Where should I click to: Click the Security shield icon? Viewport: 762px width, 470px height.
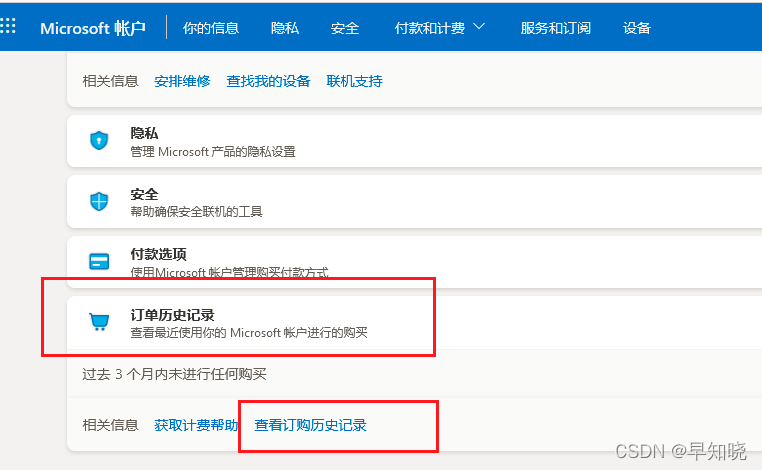click(99, 201)
